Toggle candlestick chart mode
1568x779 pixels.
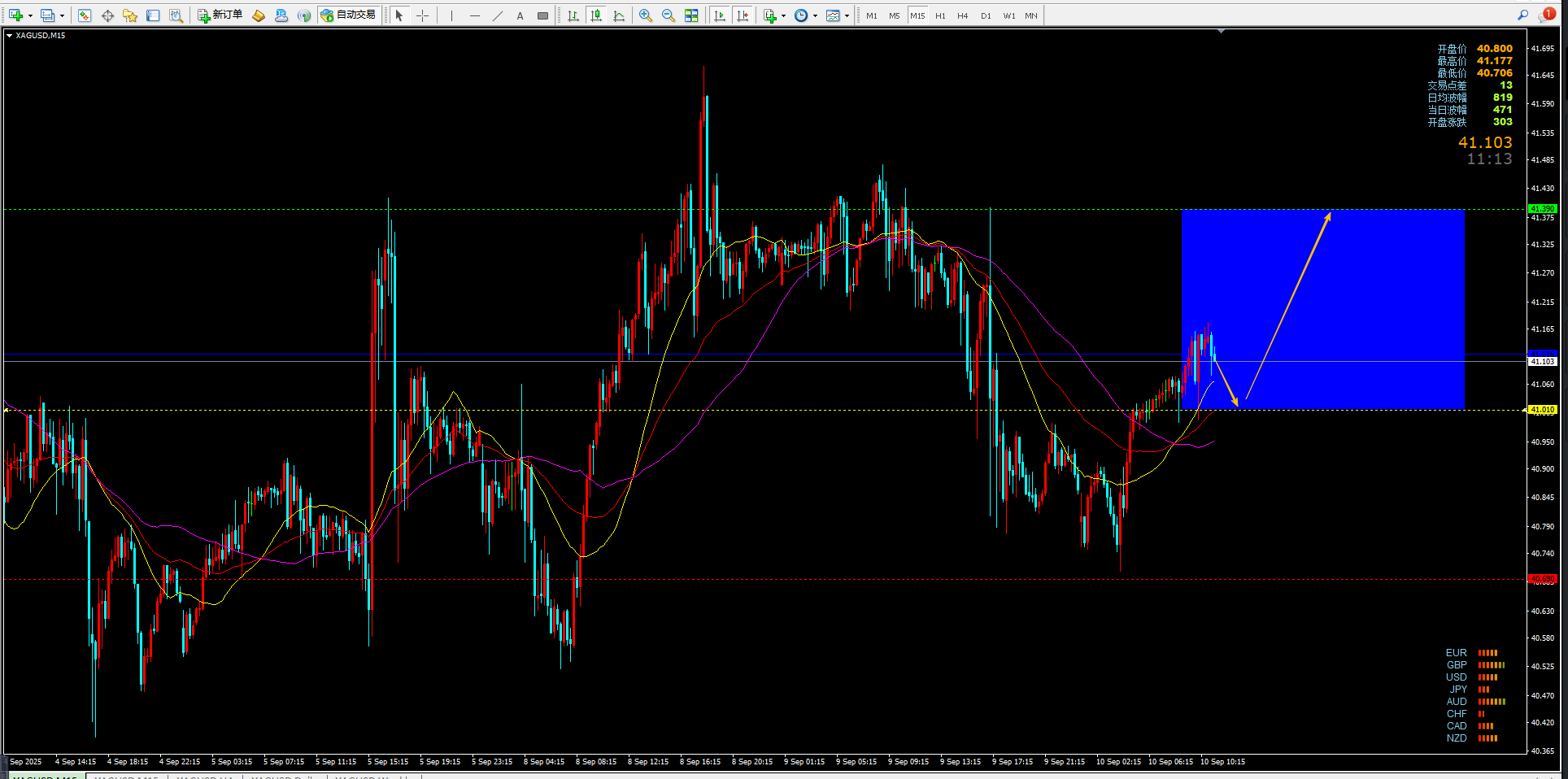click(596, 15)
